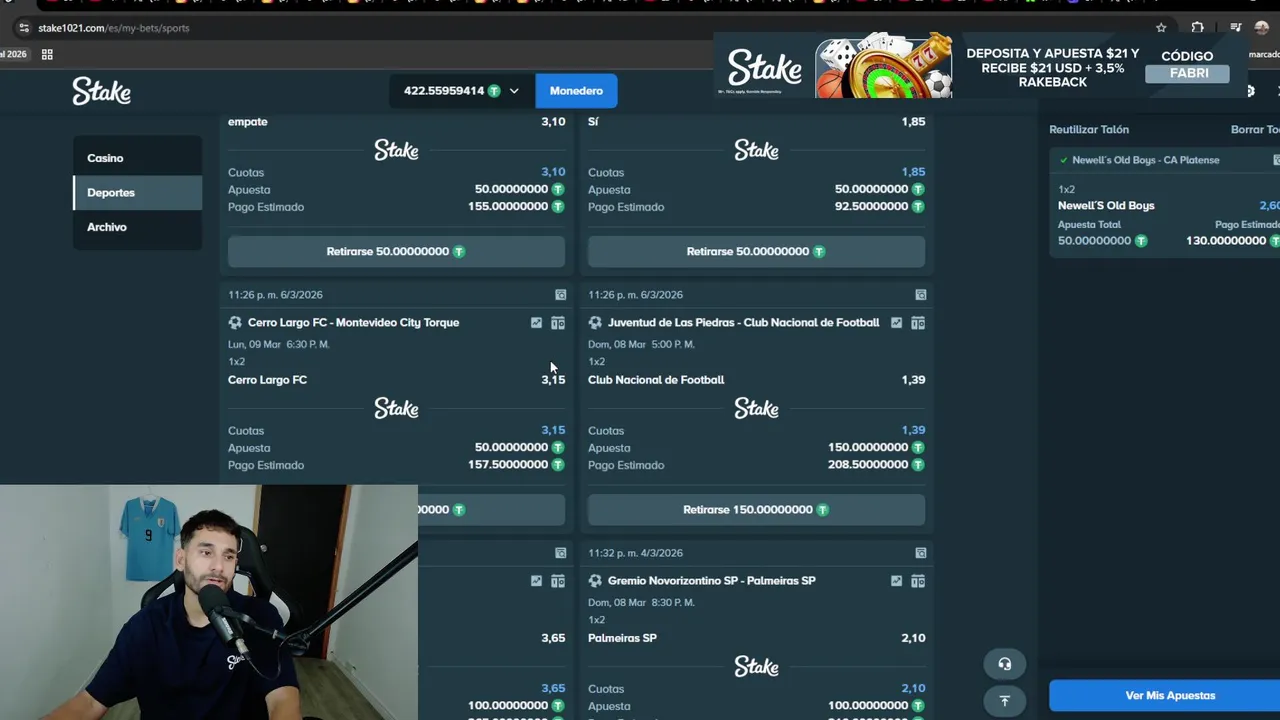Click Palmeiras SP selection text
Screen dimensions: 1280x720
pyautogui.click(x=622, y=638)
